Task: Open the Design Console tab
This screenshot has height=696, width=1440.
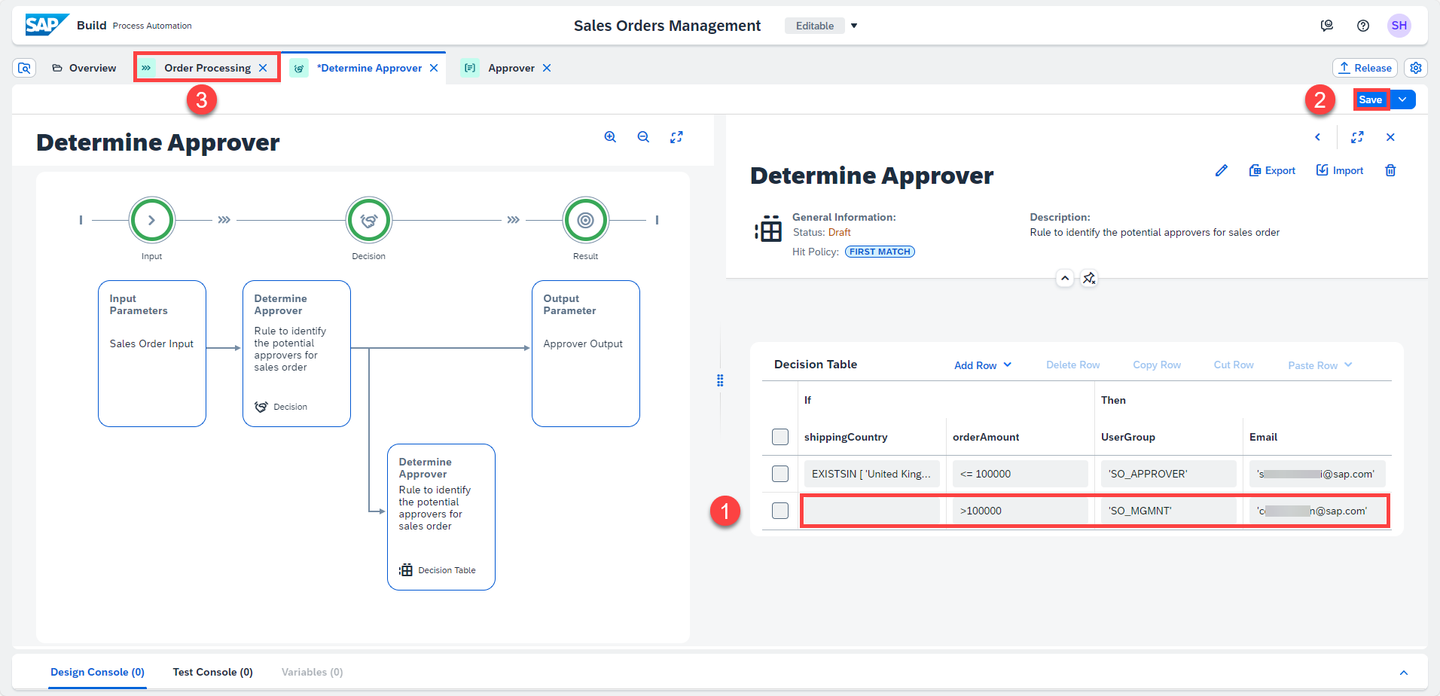Action: [98, 672]
